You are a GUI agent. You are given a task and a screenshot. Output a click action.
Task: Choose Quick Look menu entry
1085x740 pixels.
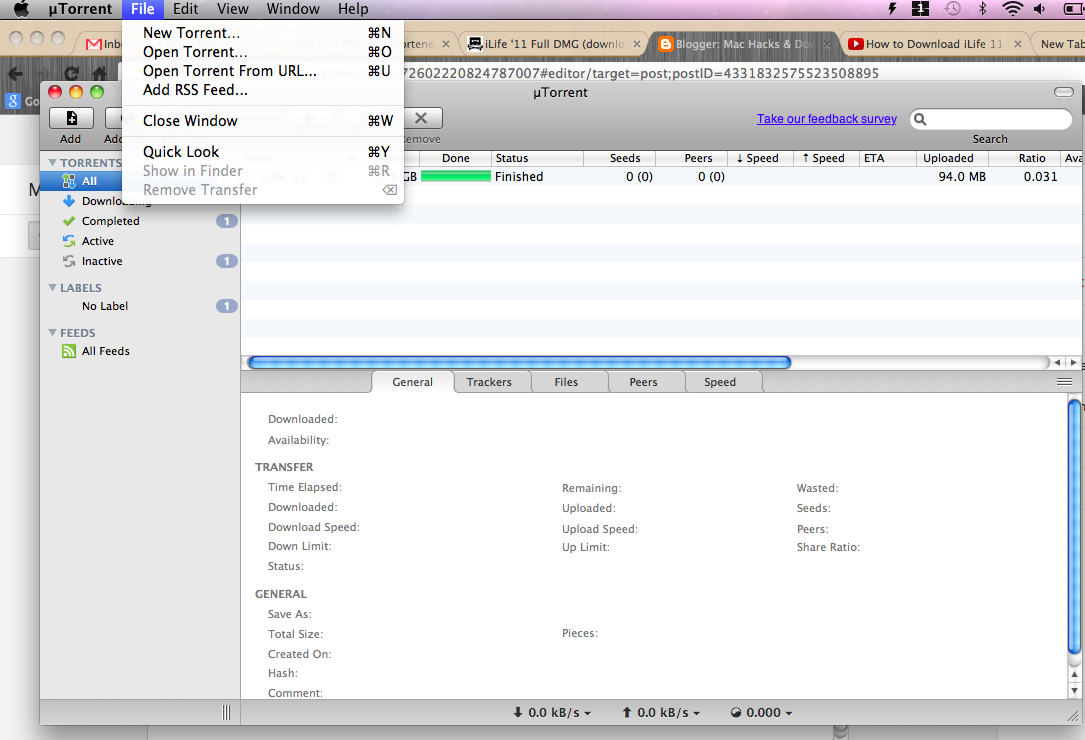click(263, 152)
